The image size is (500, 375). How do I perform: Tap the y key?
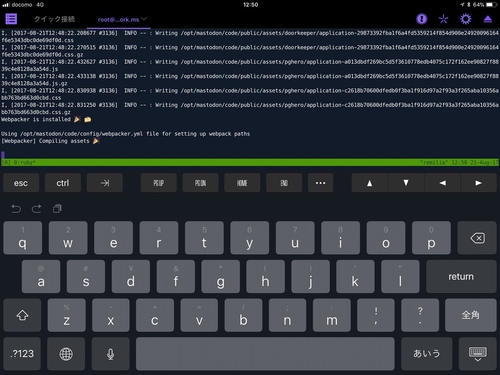click(x=250, y=238)
